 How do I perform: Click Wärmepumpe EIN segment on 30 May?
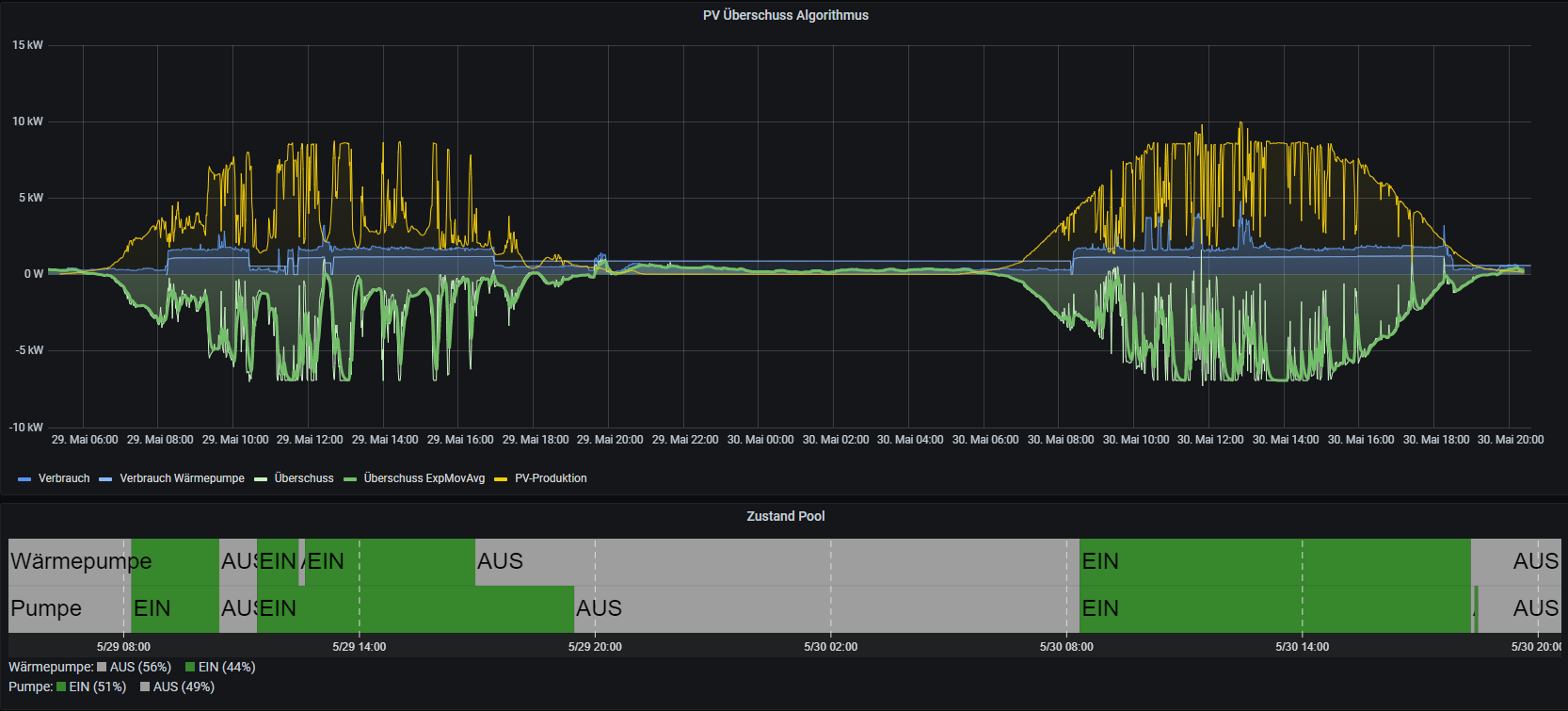[1274, 561]
